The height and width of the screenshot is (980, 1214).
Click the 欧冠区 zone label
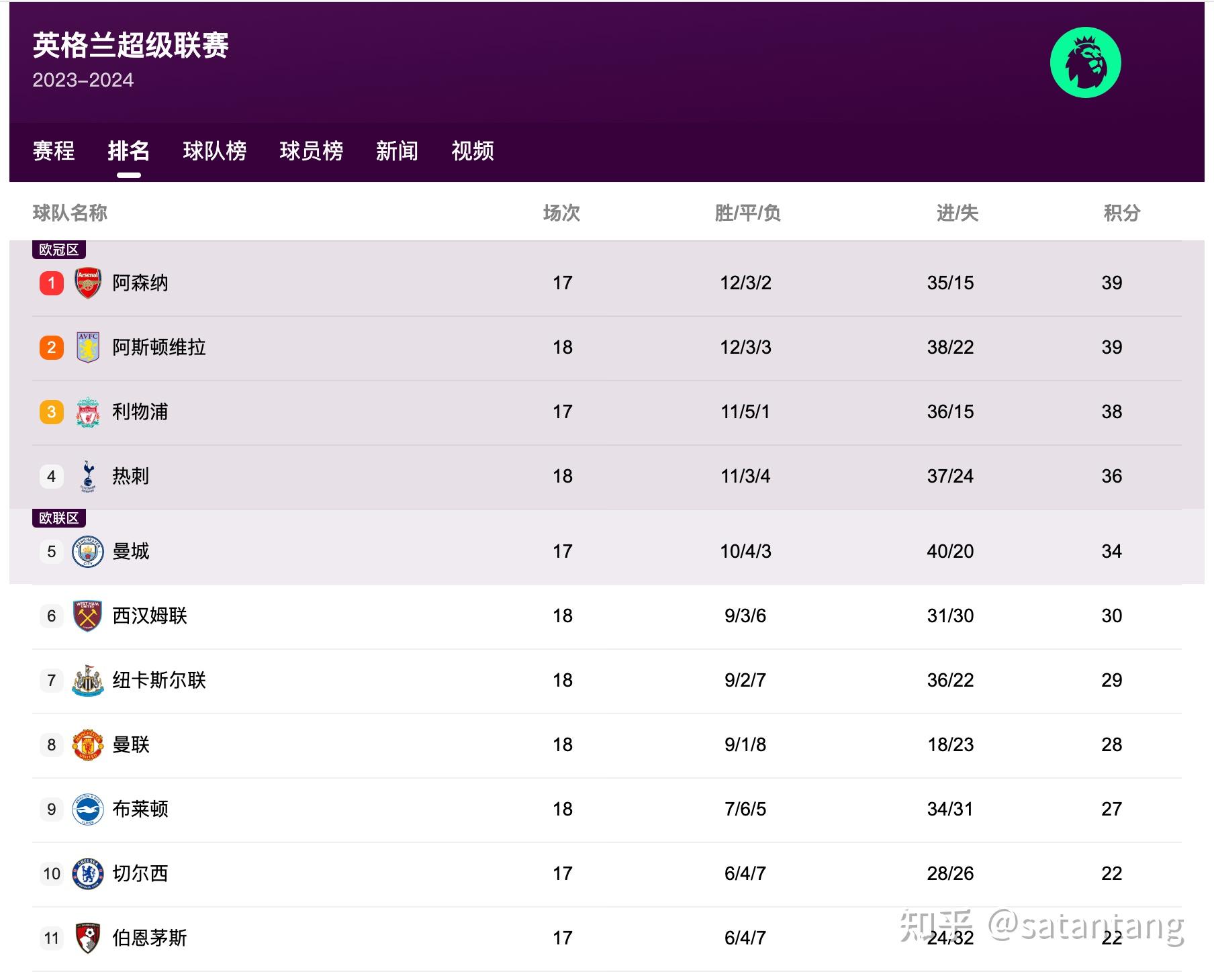pyautogui.click(x=59, y=249)
